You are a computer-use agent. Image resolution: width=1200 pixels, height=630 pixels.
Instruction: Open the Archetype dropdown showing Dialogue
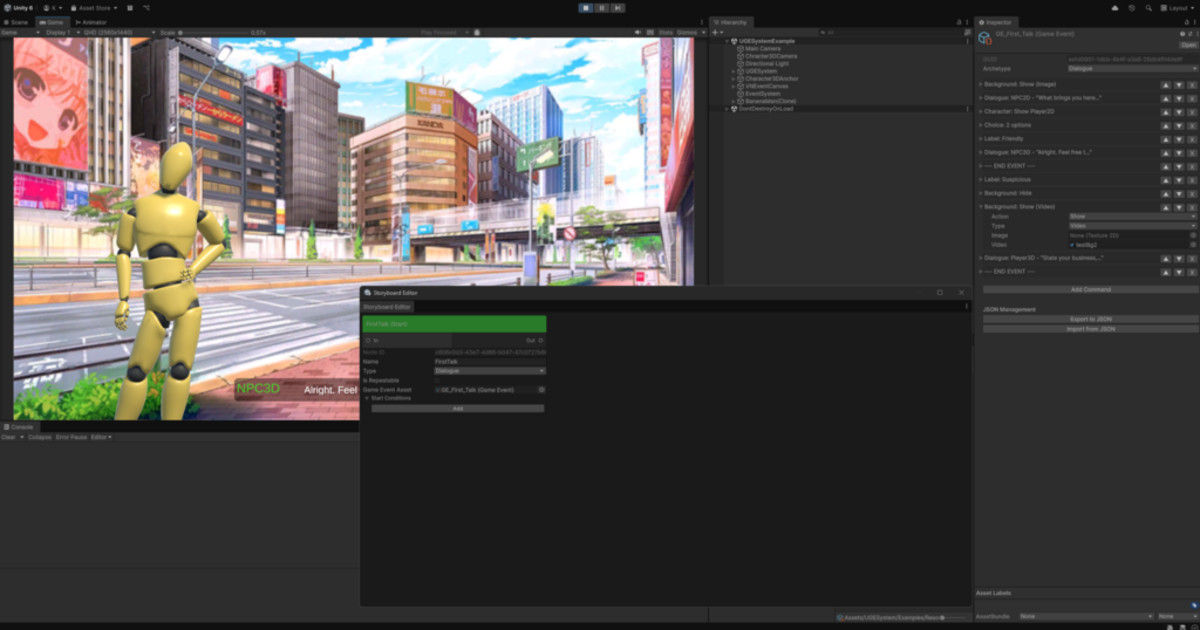(1131, 68)
